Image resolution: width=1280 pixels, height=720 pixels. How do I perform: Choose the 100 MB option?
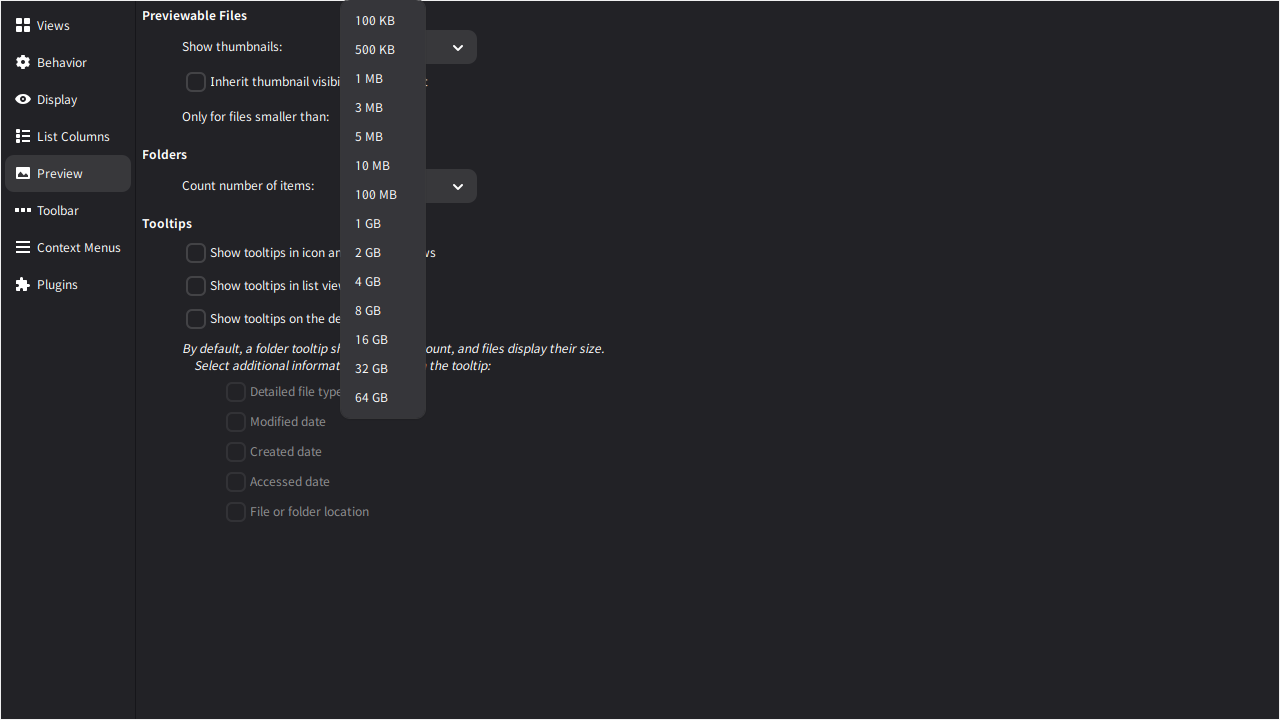point(383,195)
